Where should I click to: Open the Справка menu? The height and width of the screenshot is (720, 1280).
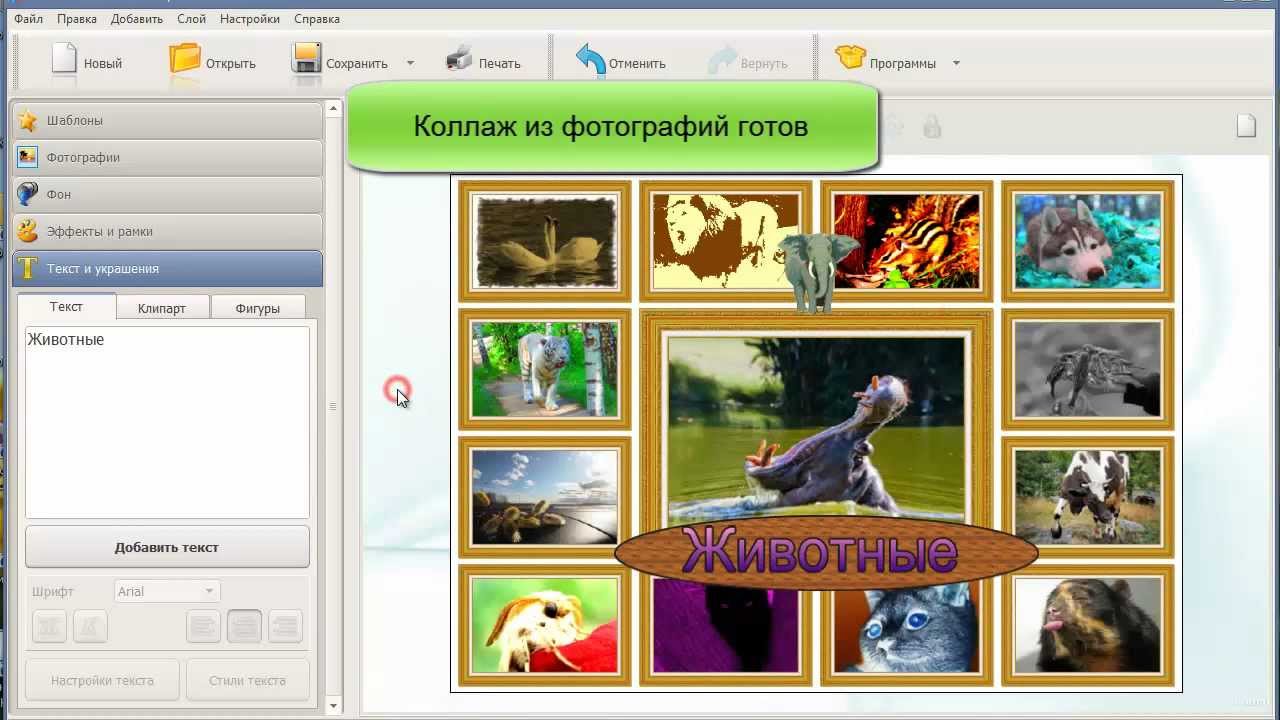click(317, 19)
